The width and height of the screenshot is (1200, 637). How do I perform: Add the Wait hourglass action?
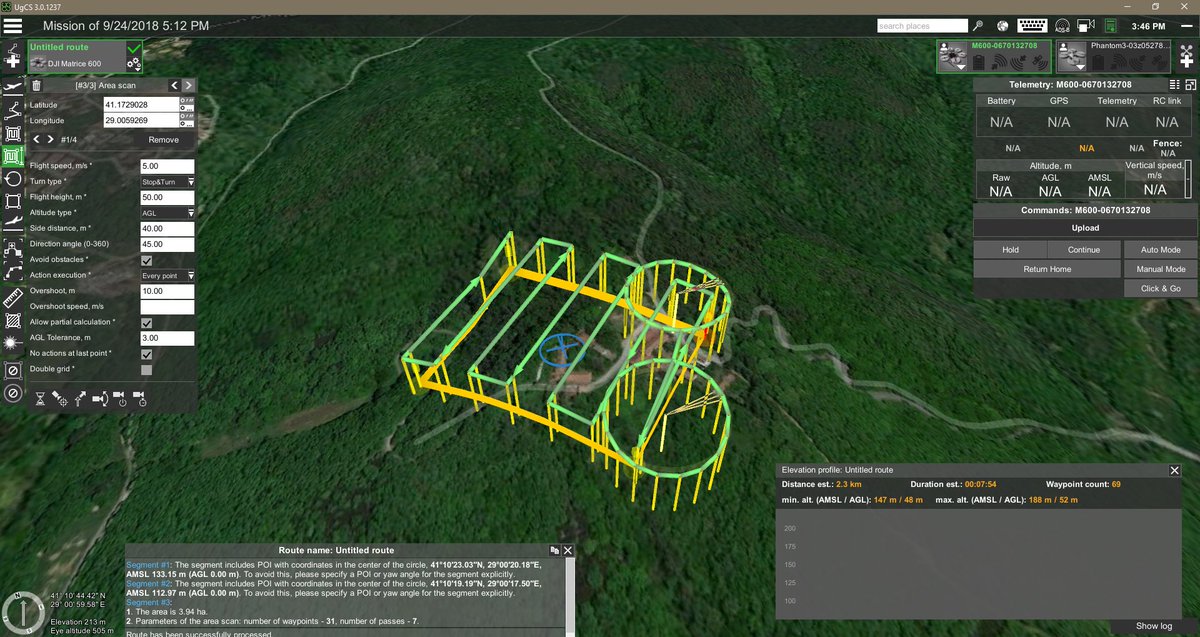(41, 399)
